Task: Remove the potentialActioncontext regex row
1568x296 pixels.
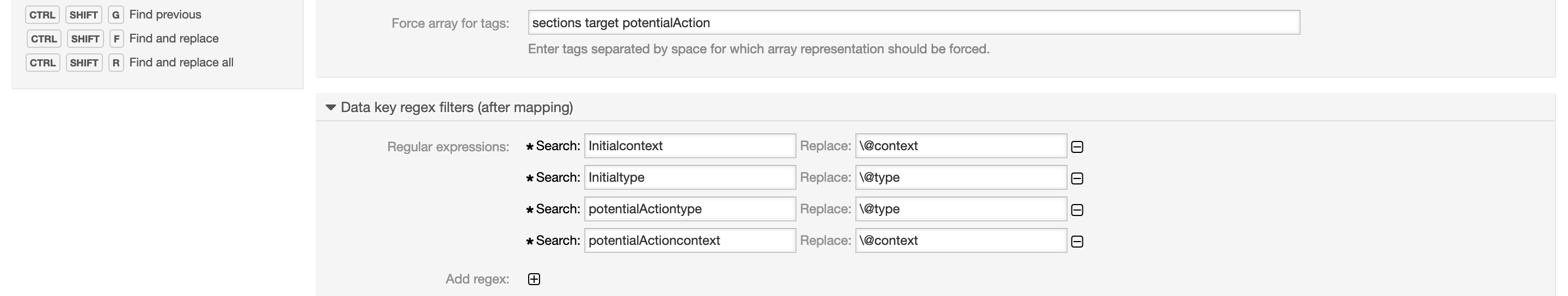Action: click(1077, 241)
